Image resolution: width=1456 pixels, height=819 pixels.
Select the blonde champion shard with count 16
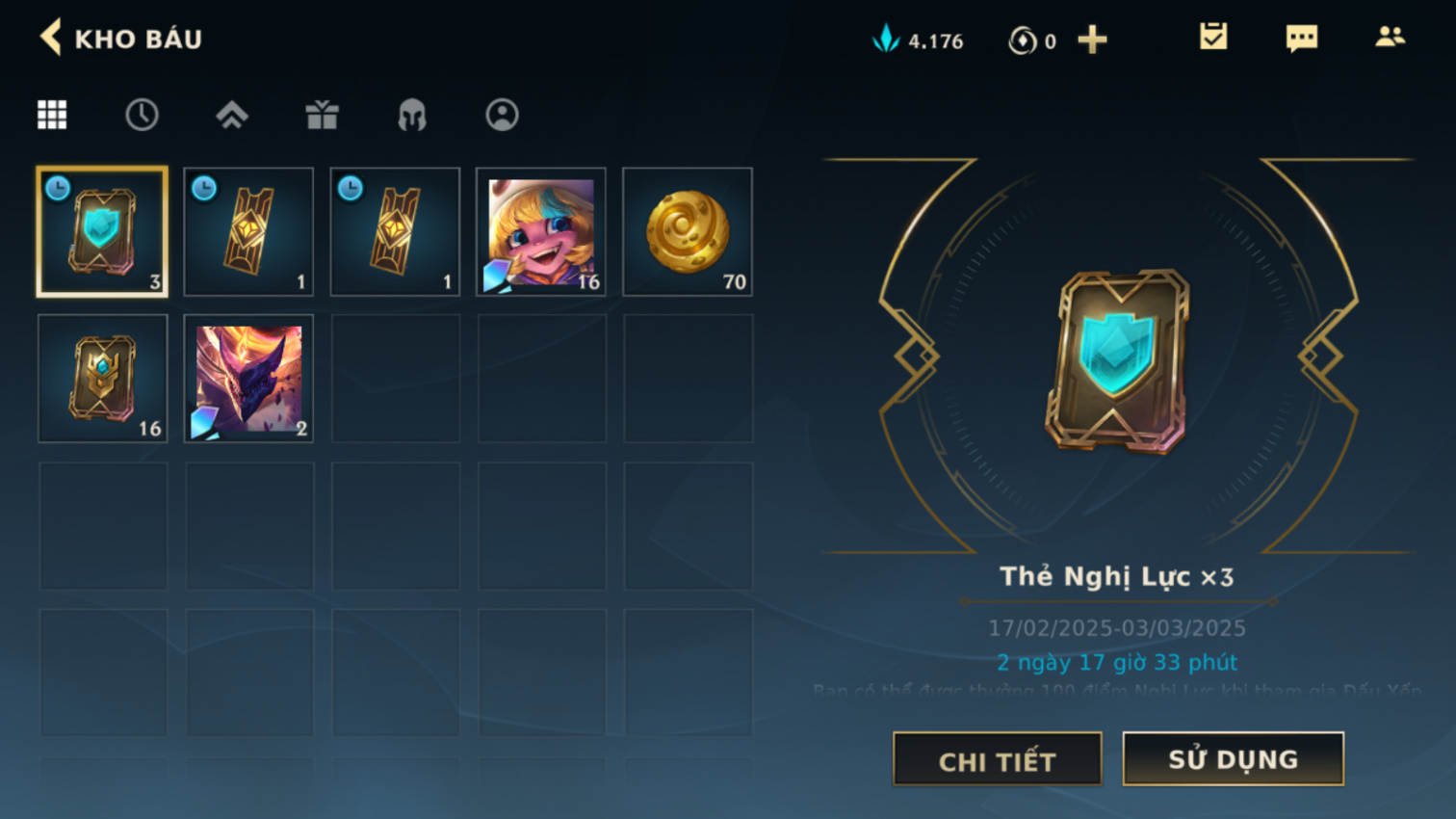(541, 231)
